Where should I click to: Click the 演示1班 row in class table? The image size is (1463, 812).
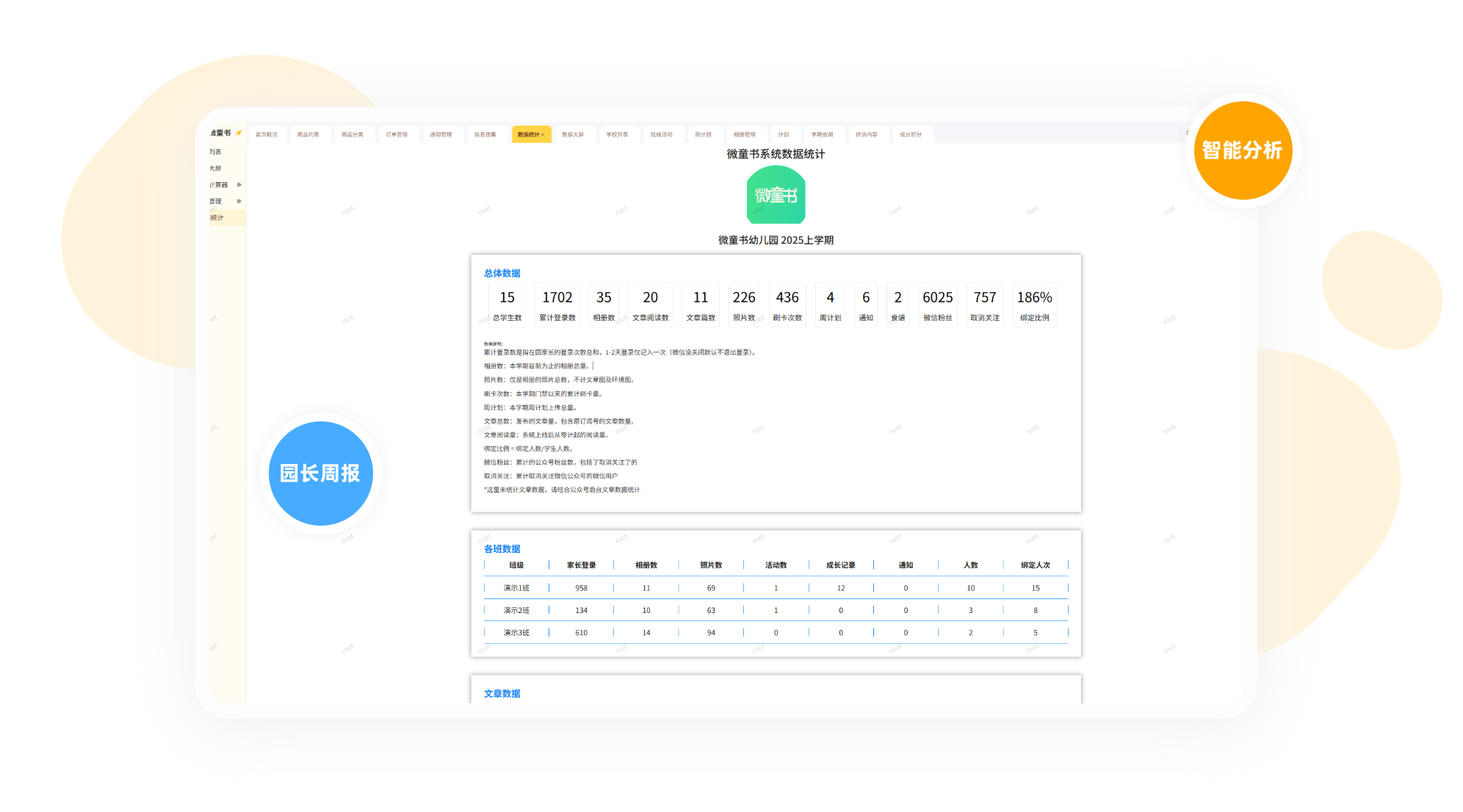[516, 588]
